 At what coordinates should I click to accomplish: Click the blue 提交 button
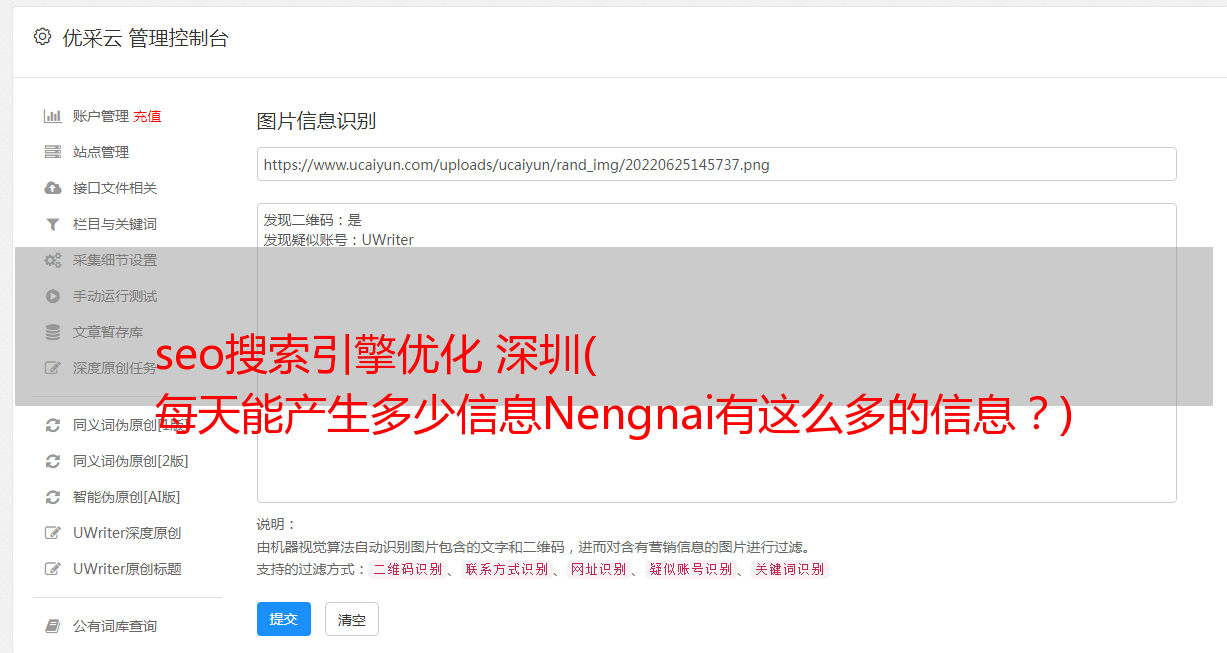point(284,619)
